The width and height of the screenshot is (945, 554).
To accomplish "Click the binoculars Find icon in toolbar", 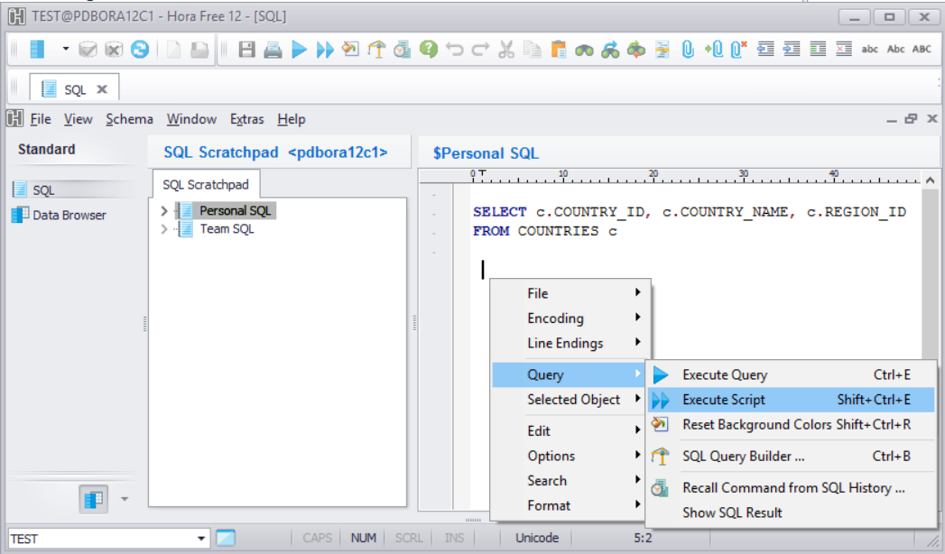I will click(x=584, y=49).
